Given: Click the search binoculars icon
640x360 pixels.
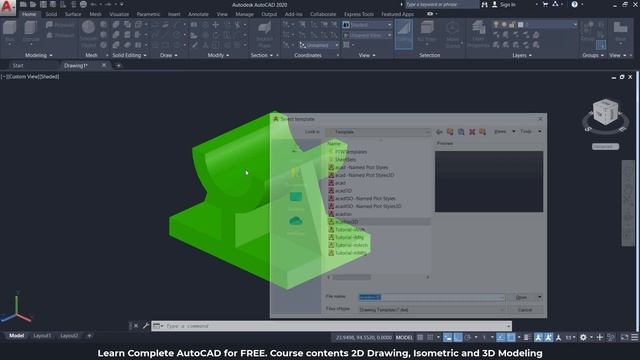Looking at the screenshot, I should point(484,4).
